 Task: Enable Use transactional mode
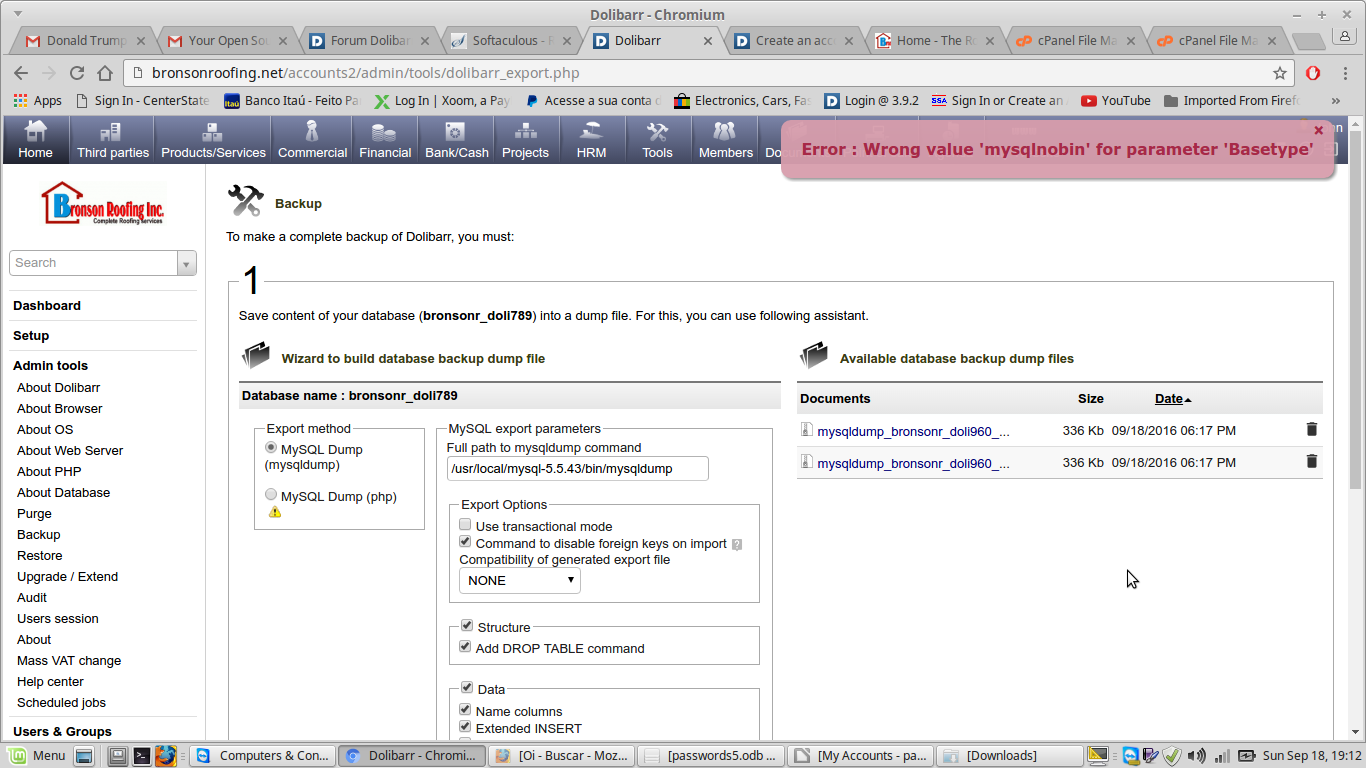coord(465,525)
